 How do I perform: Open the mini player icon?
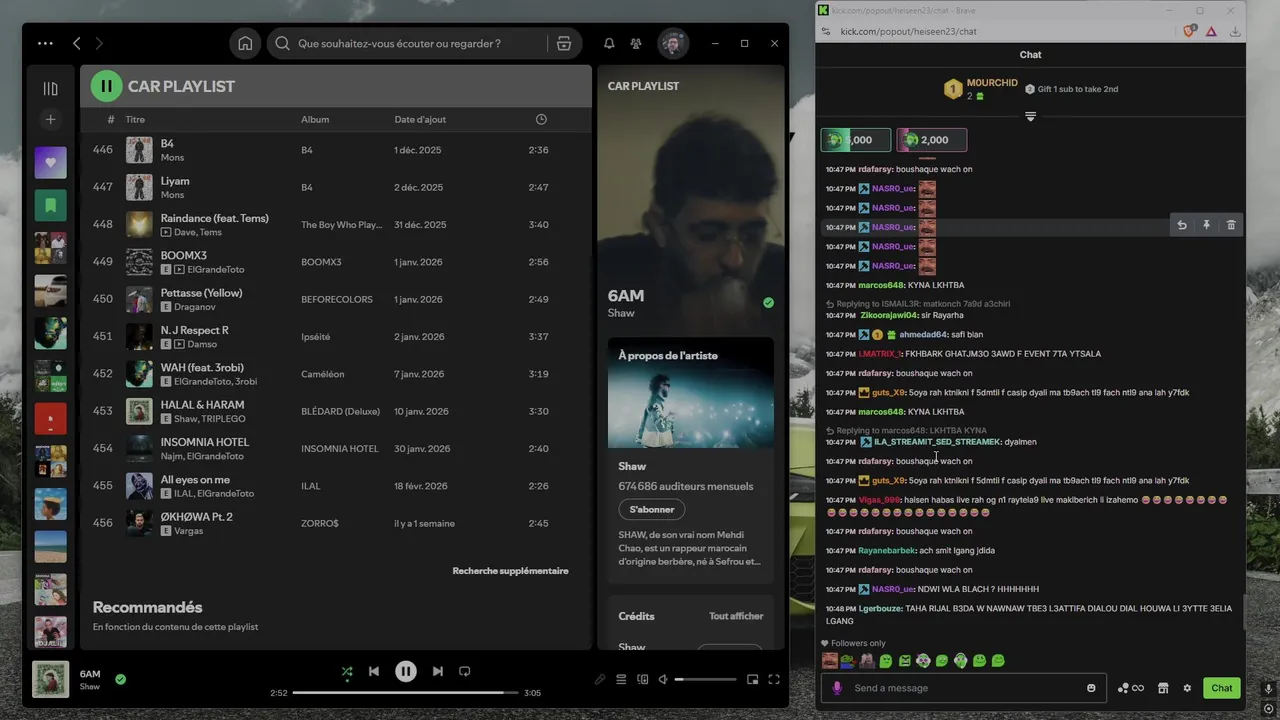coord(753,679)
